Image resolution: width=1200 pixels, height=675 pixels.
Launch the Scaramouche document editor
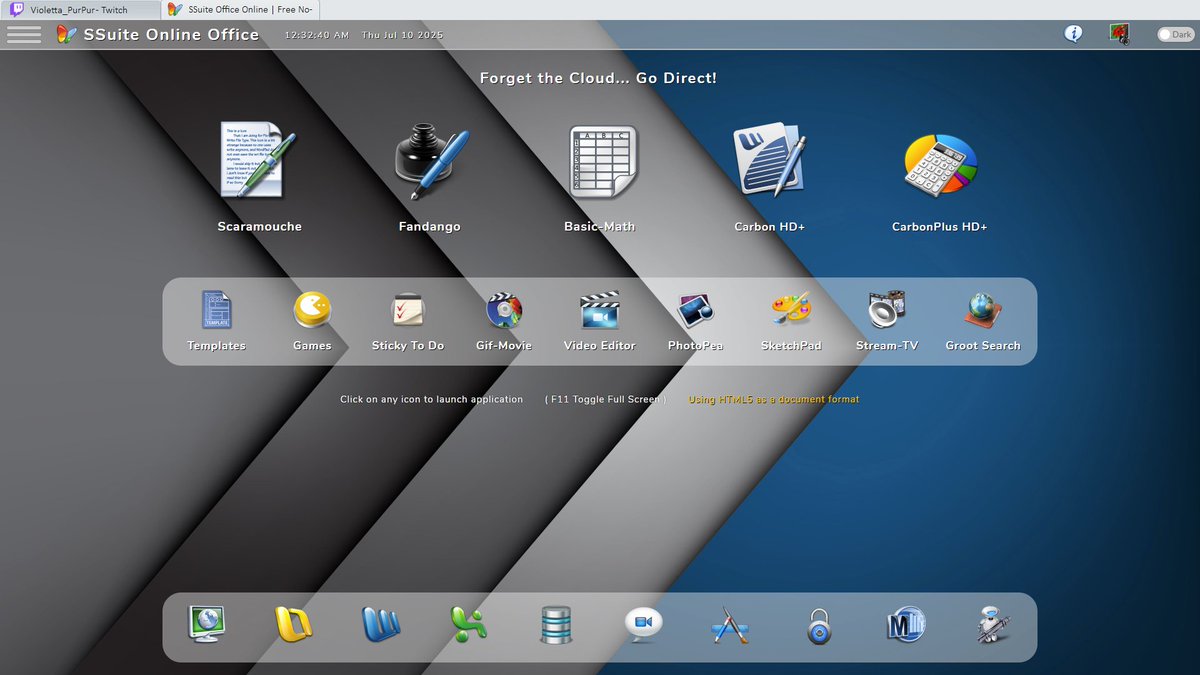pyautogui.click(x=258, y=160)
